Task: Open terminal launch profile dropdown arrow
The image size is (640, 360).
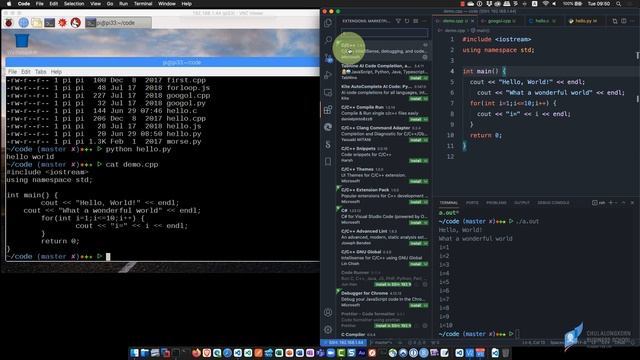Action: click(617, 202)
